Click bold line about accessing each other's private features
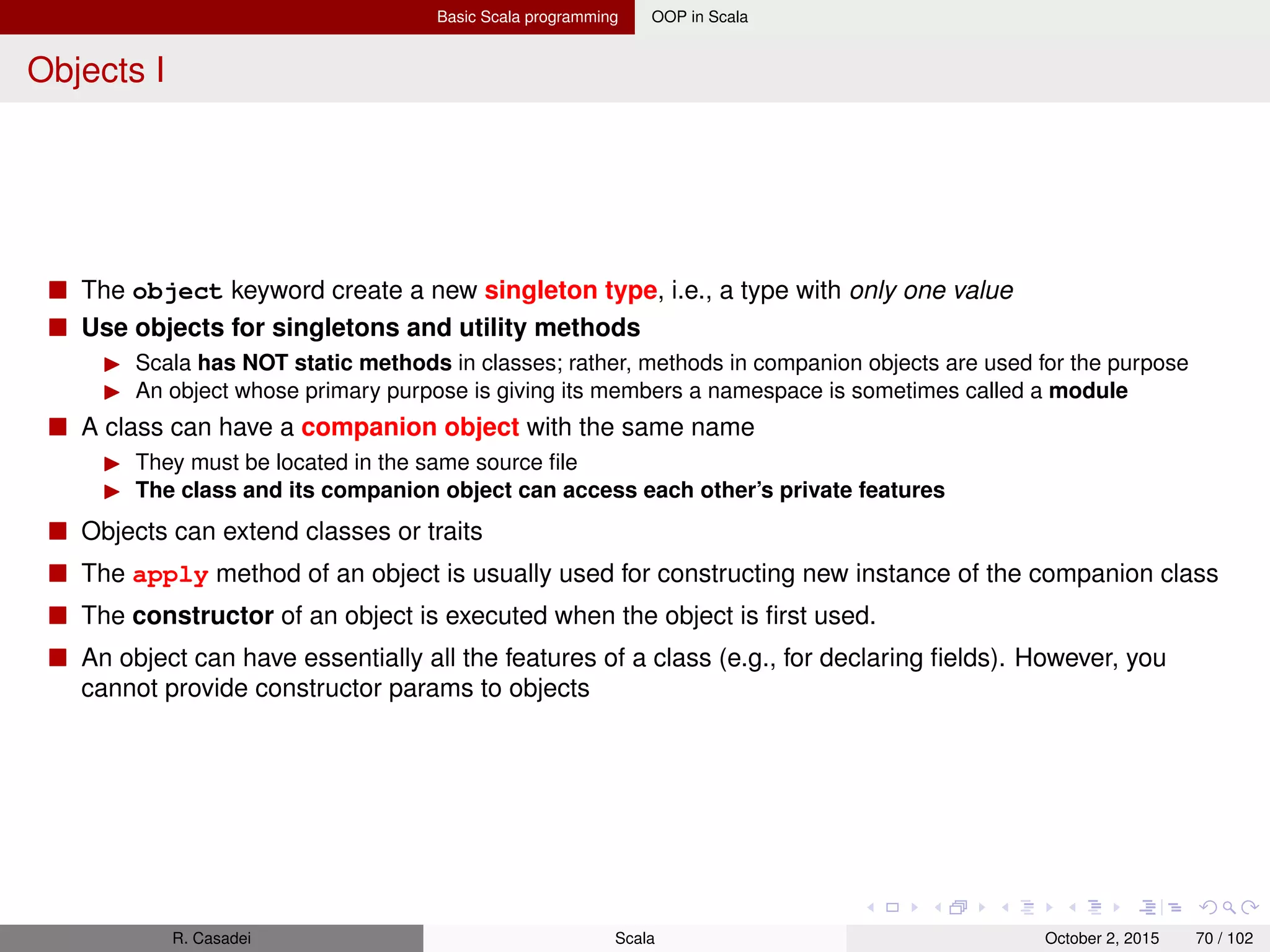The width and height of the screenshot is (1270, 952). coord(540,490)
